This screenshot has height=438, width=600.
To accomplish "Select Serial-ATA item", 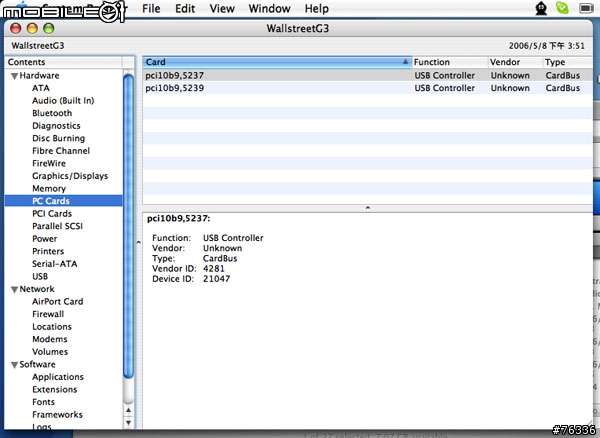I will point(55,264).
